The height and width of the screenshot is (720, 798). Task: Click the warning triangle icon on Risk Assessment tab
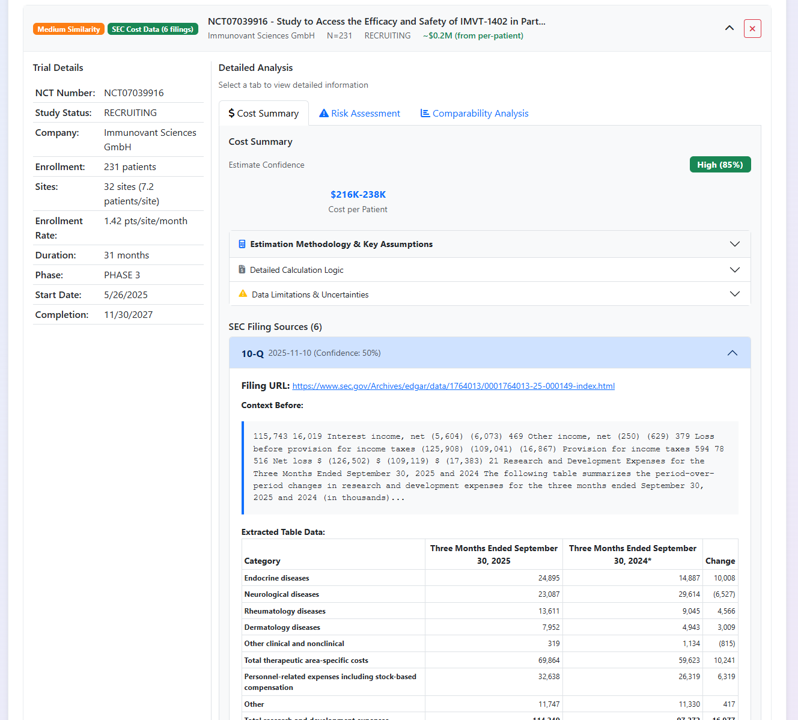324,113
